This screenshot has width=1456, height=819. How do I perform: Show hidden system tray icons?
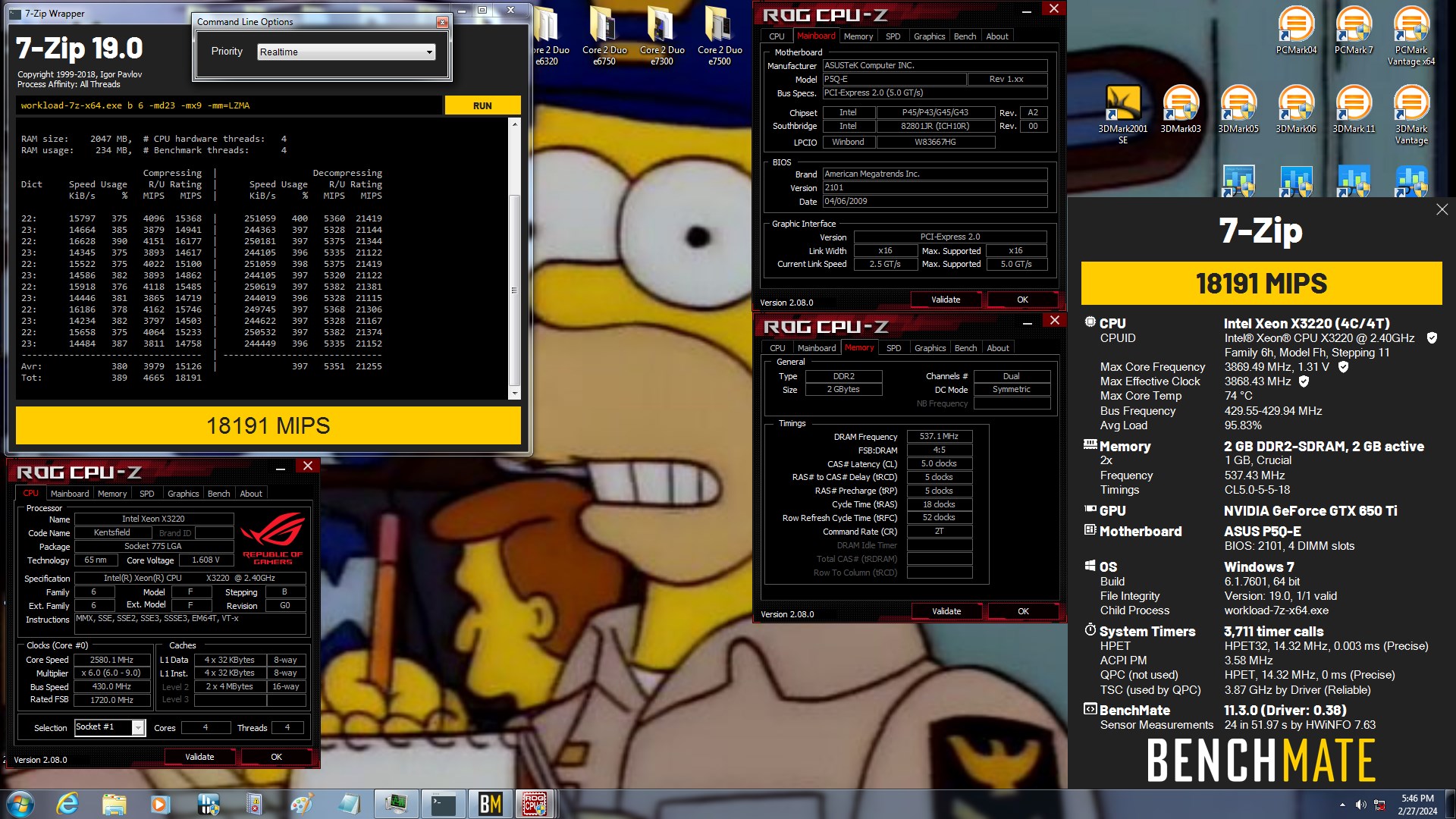[1342, 805]
